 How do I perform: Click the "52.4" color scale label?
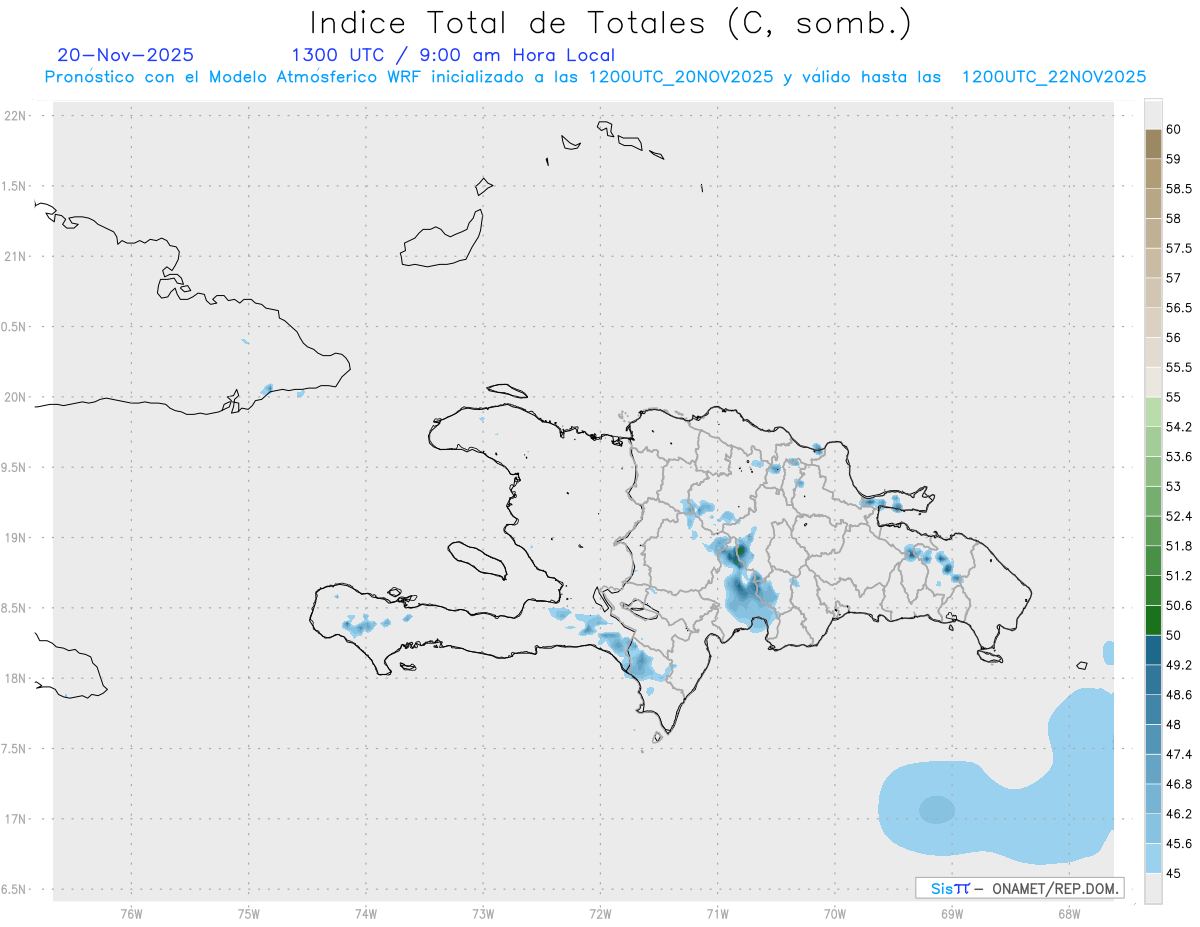(1178, 516)
